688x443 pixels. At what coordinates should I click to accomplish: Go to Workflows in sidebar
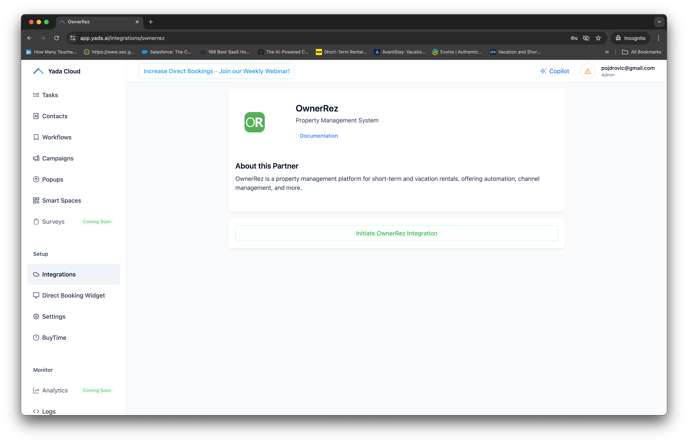[74, 137]
